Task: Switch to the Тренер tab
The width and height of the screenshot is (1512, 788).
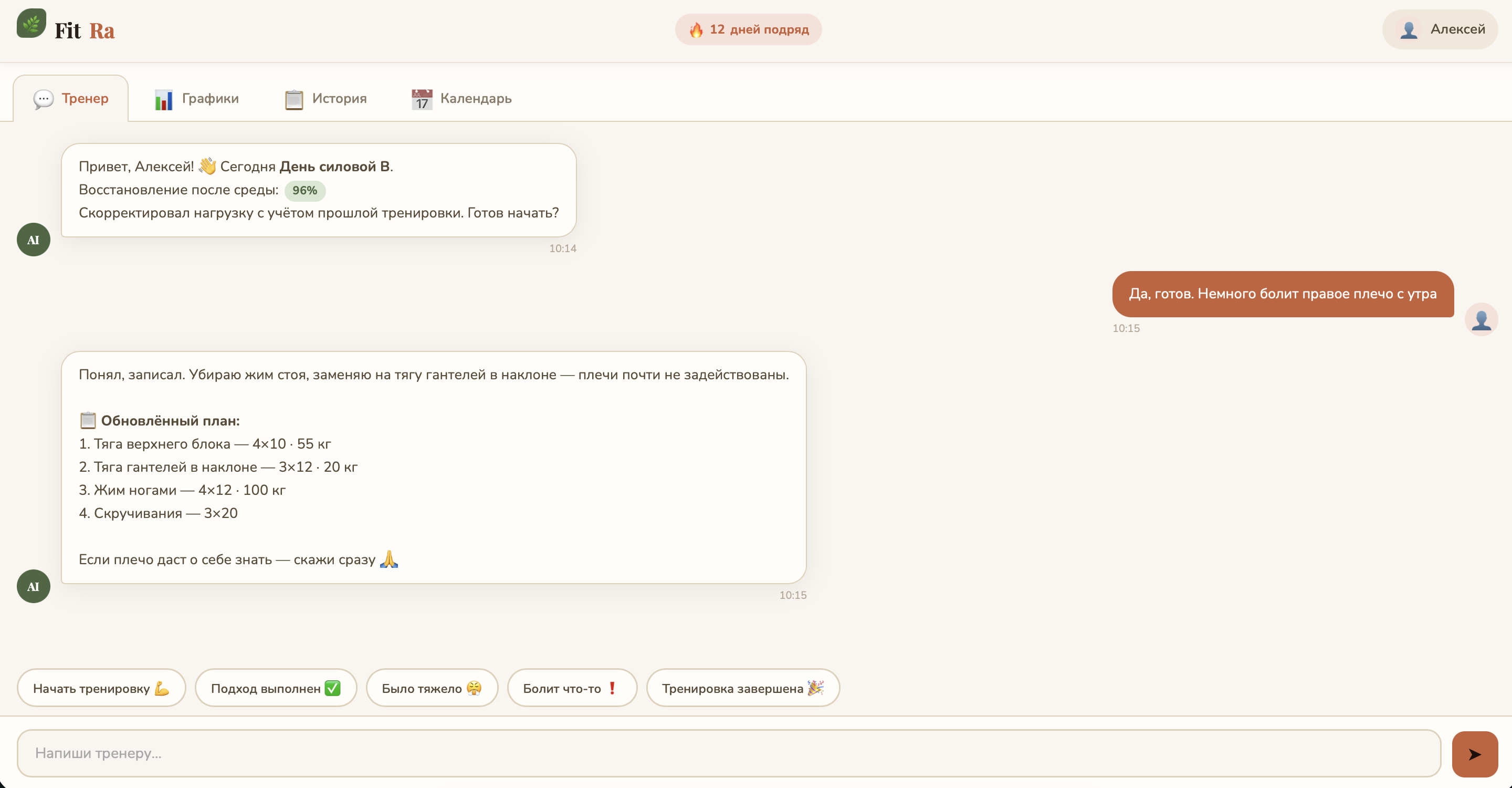Action: click(x=71, y=98)
